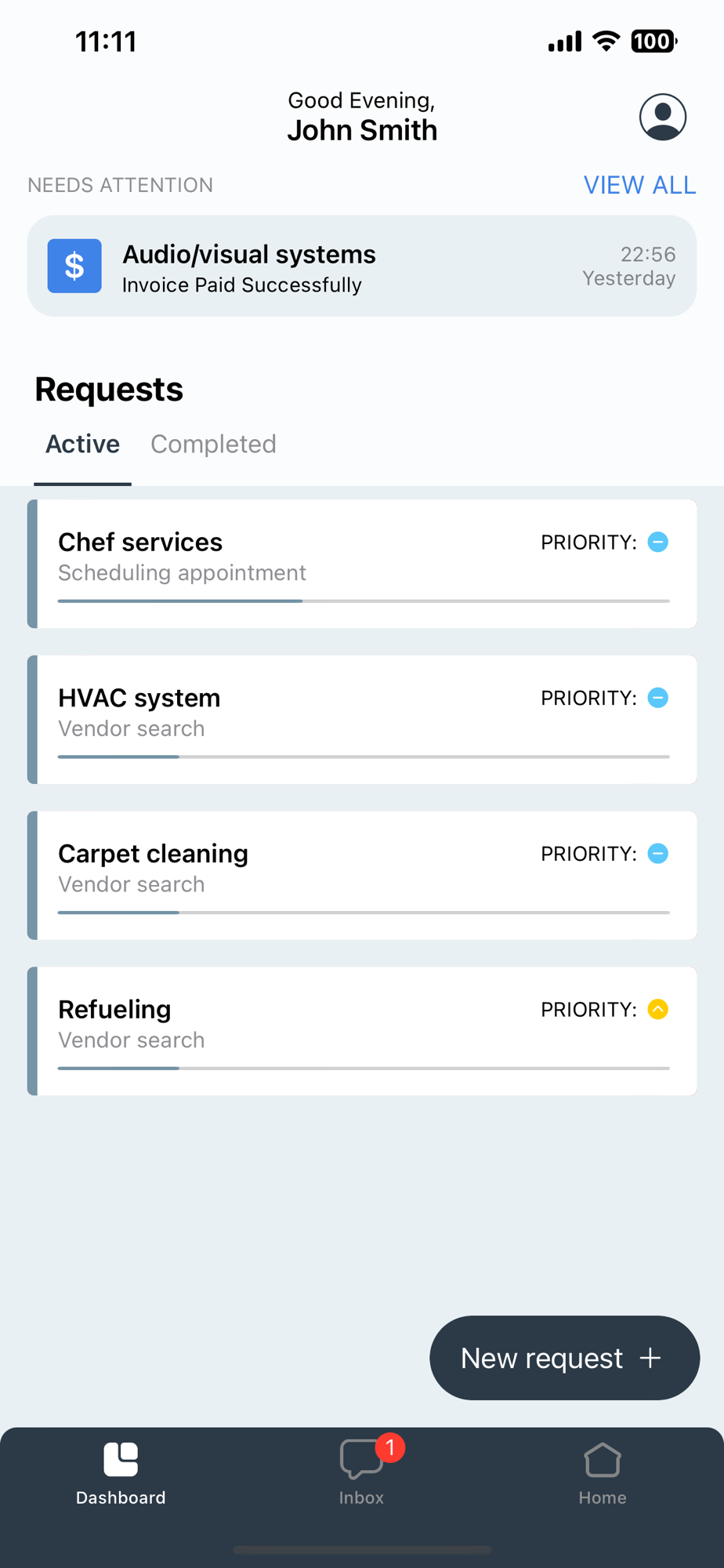Open the Audio/visual systems invoice notification
This screenshot has width=724, height=1568.
[x=362, y=267]
